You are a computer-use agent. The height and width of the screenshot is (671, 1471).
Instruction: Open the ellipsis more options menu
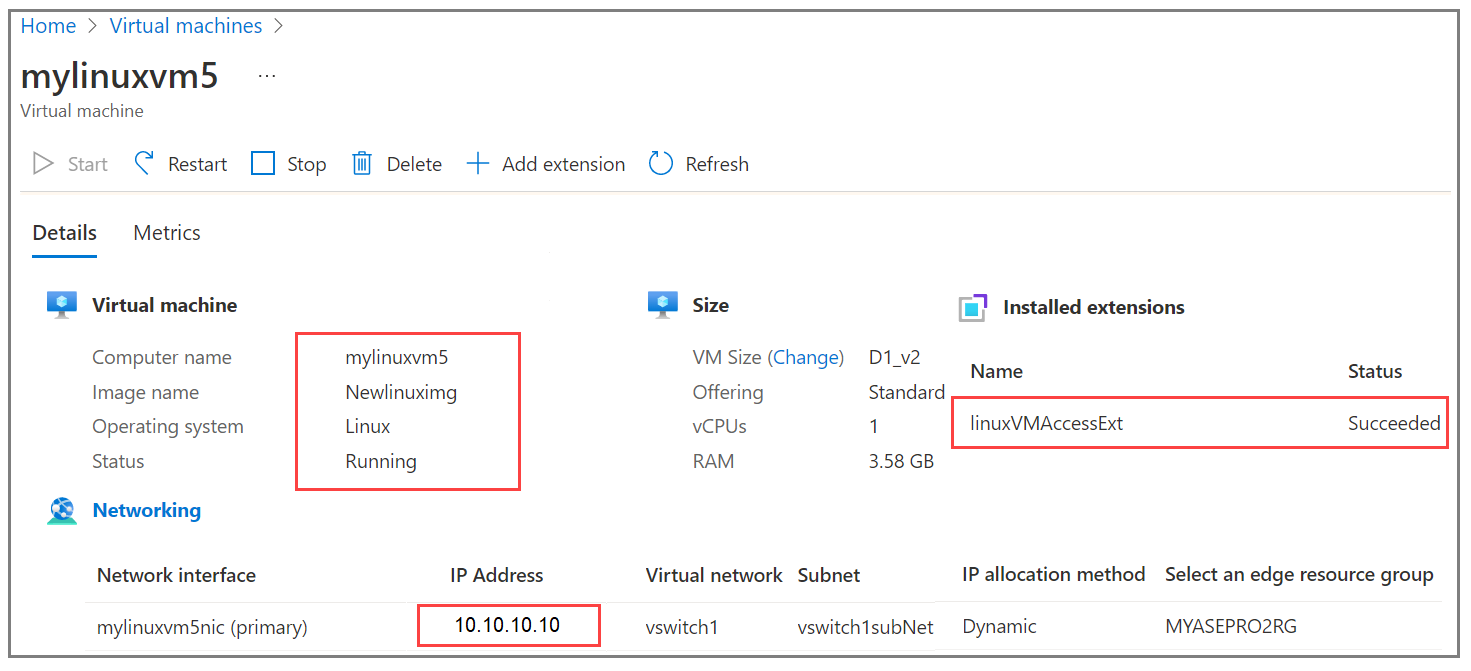coord(267,77)
